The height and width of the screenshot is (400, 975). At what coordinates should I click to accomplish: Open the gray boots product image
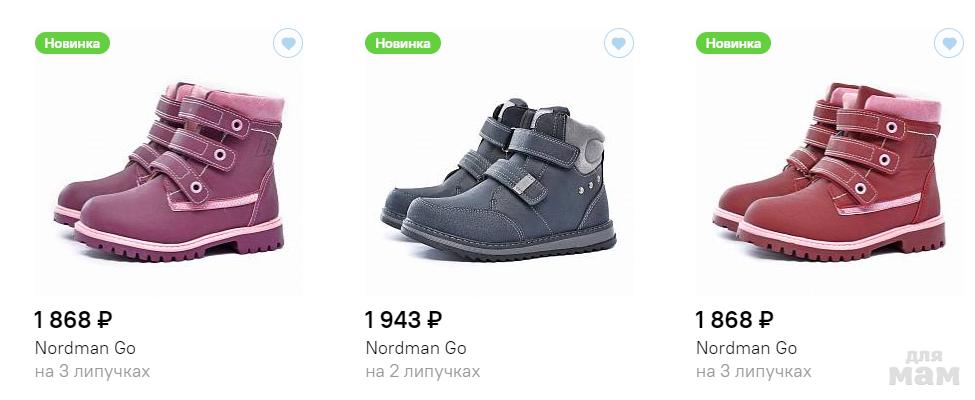tap(498, 175)
